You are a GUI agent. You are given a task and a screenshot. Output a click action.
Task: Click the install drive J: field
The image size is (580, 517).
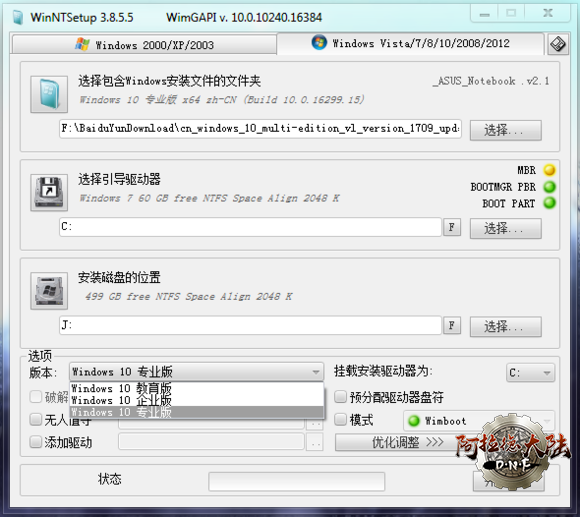pyautogui.click(x=250, y=325)
